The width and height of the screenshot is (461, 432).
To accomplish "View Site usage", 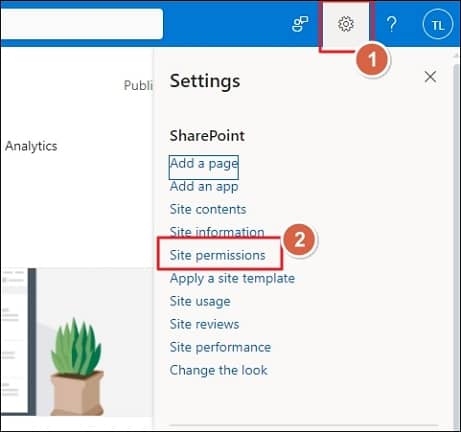I will click(x=200, y=301).
